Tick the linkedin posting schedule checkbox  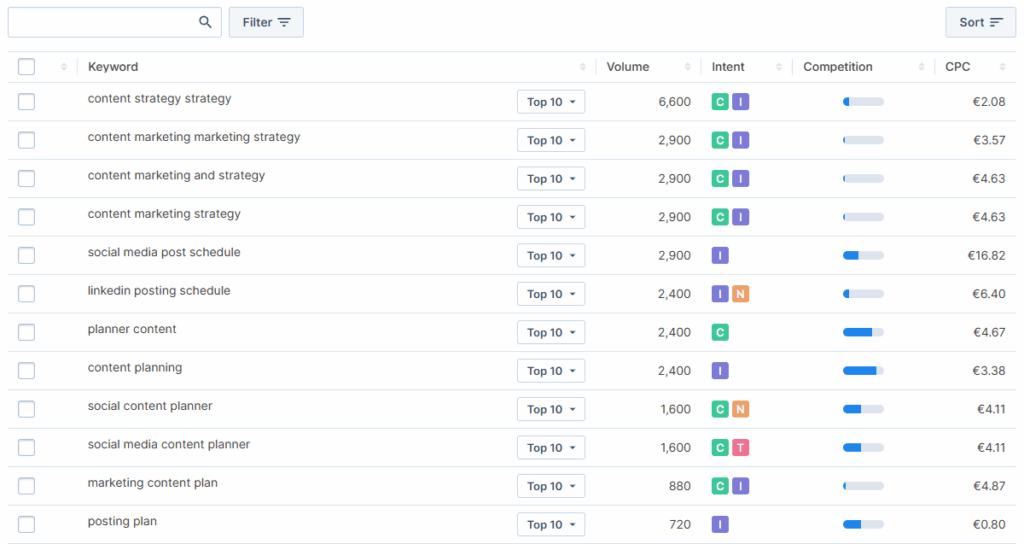[27, 294]
